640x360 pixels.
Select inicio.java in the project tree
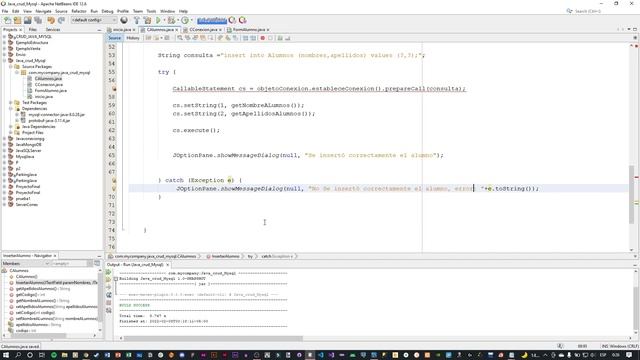click(43, 97)
